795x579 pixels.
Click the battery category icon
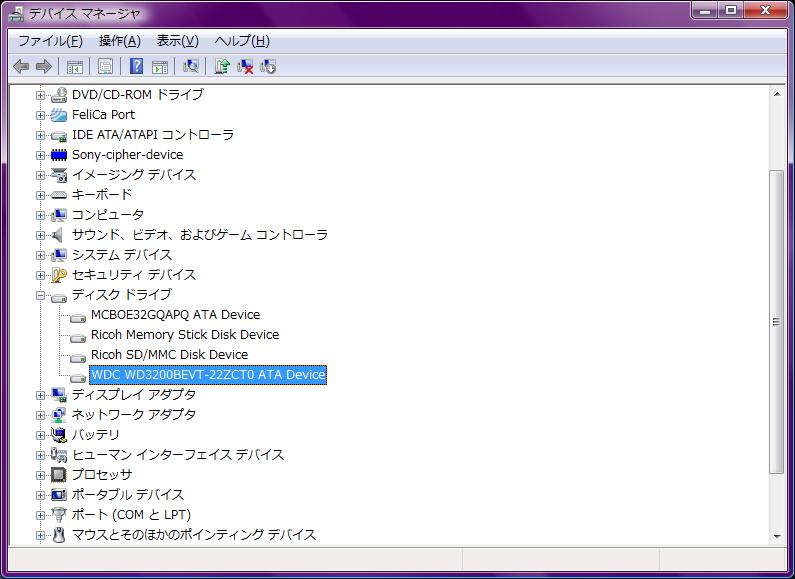coord(59,435)
